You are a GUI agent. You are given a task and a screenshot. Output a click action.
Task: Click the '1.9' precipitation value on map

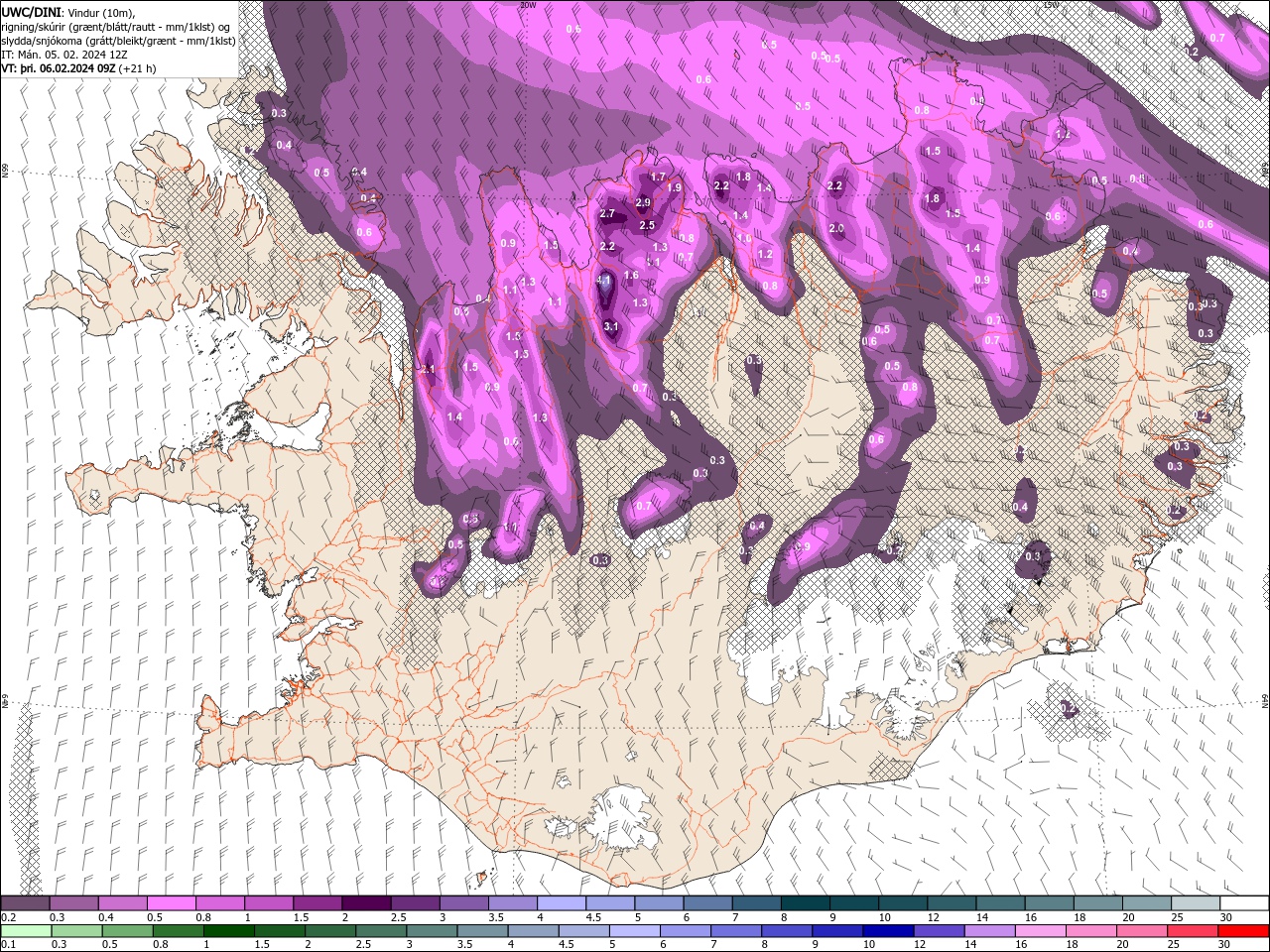tap(675, 188)
